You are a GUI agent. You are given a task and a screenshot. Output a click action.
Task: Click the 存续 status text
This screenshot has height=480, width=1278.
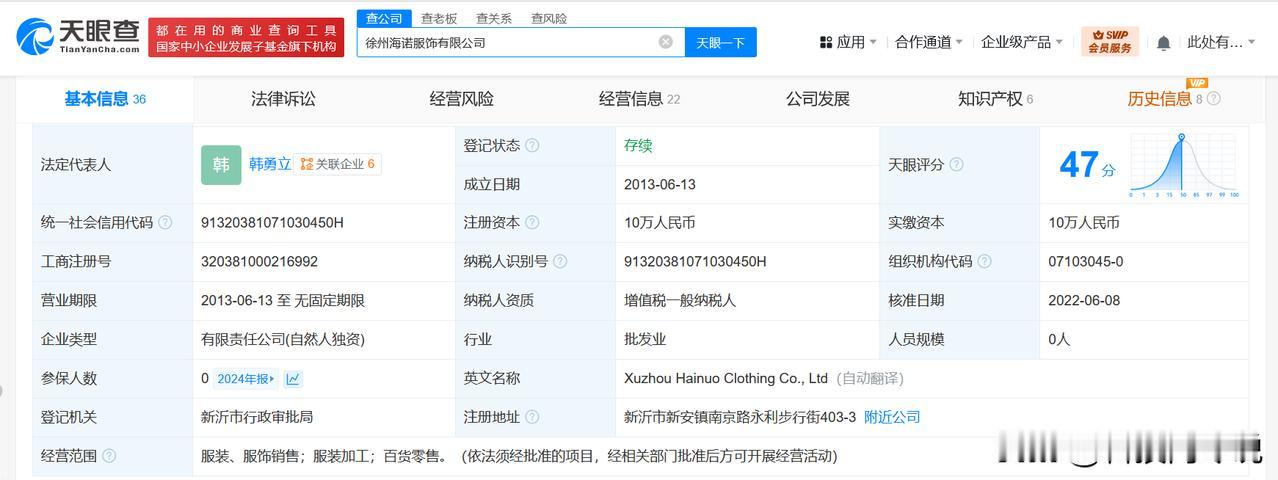(x=638, y=145)
